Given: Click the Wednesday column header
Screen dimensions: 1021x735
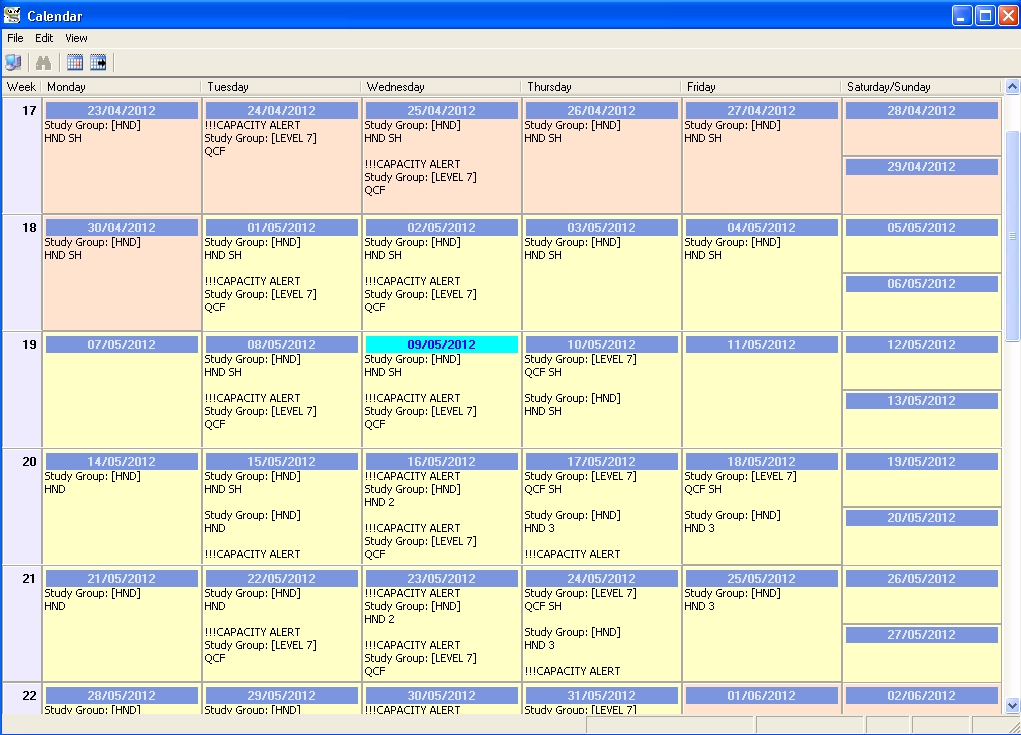Looking at the screenshot, I should (441, 87).
